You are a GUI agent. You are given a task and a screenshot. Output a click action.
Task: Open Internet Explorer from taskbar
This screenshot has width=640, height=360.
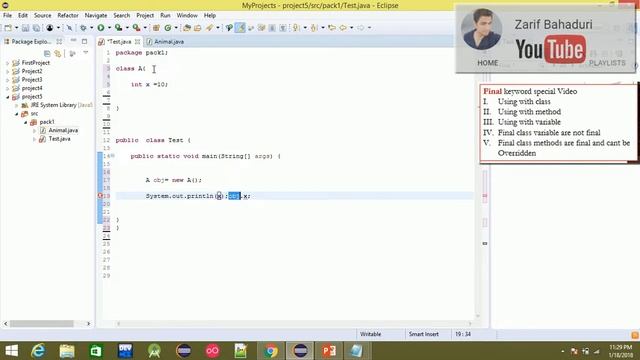point(38,351)
